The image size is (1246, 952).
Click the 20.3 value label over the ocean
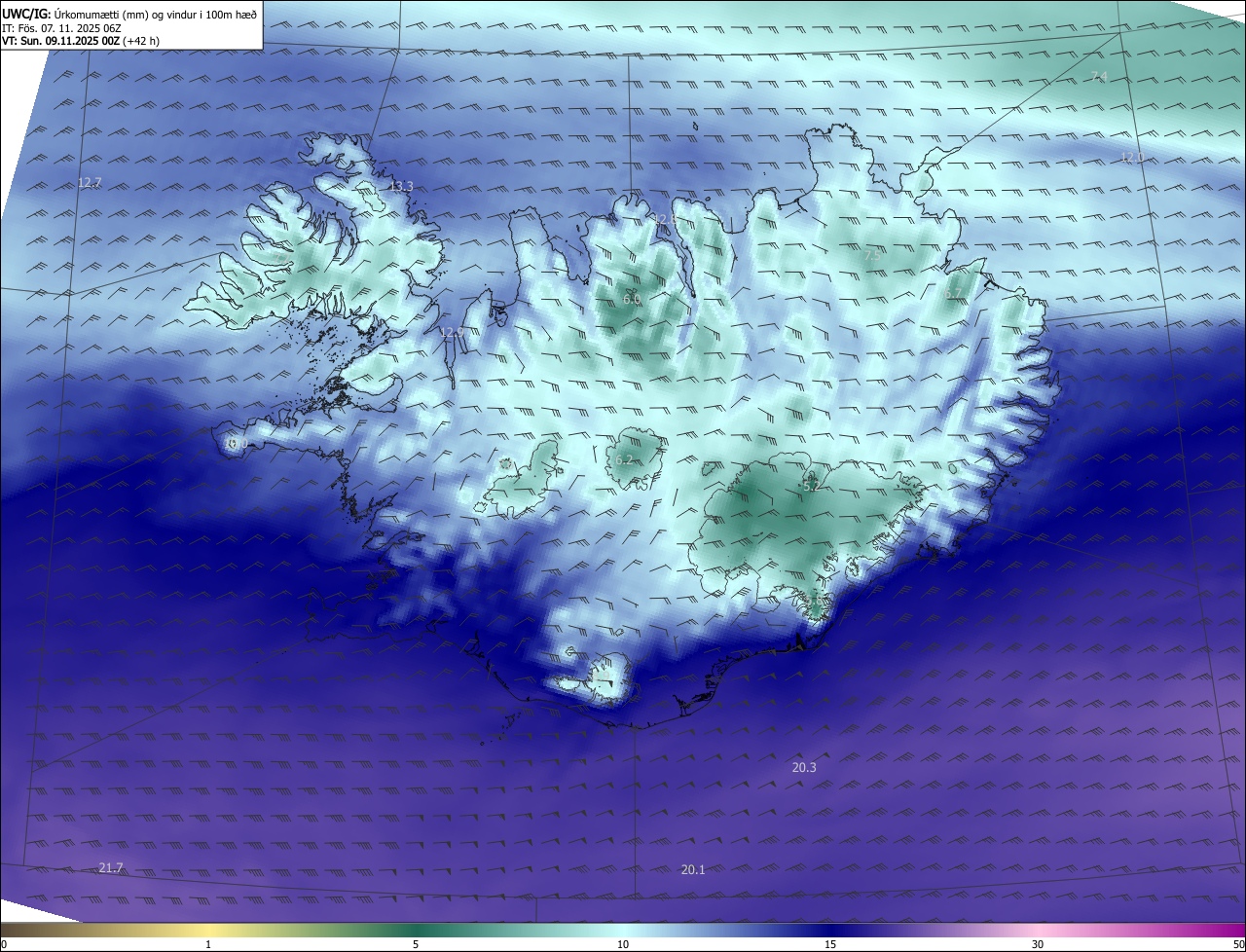(x=804, y=768)
